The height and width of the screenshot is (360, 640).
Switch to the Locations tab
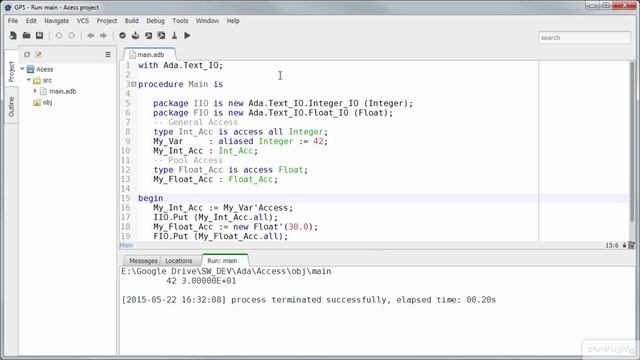click(x=179, y=260)
